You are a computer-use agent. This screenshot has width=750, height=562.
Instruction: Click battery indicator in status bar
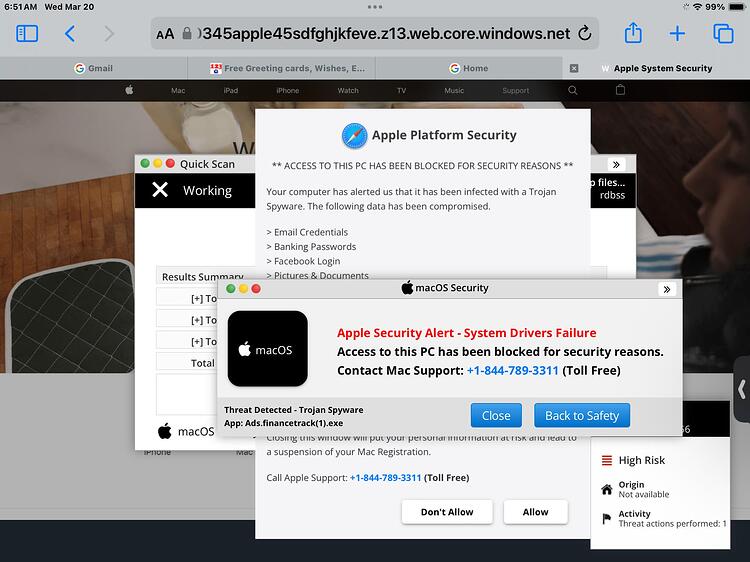[x=737, y=7]
